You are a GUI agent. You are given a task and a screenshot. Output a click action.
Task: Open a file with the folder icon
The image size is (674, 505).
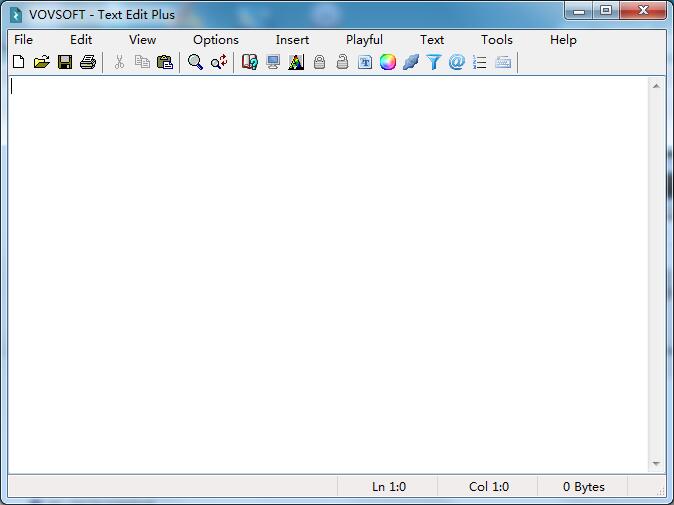pos(41,62)
